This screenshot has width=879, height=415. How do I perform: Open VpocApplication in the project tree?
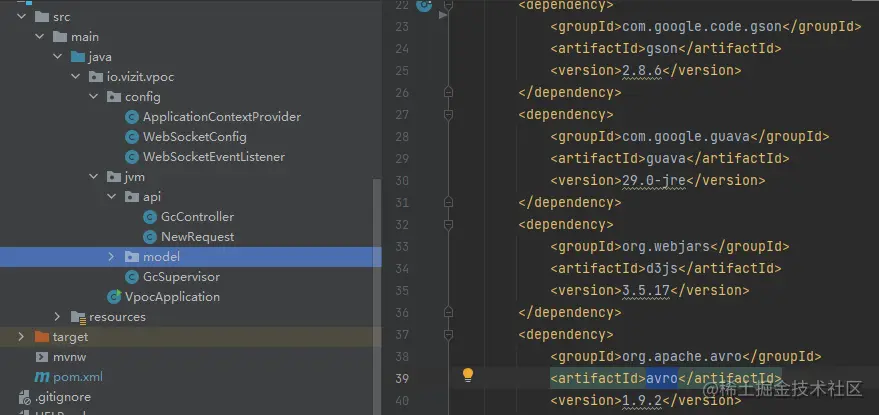[x=172, y=297]
